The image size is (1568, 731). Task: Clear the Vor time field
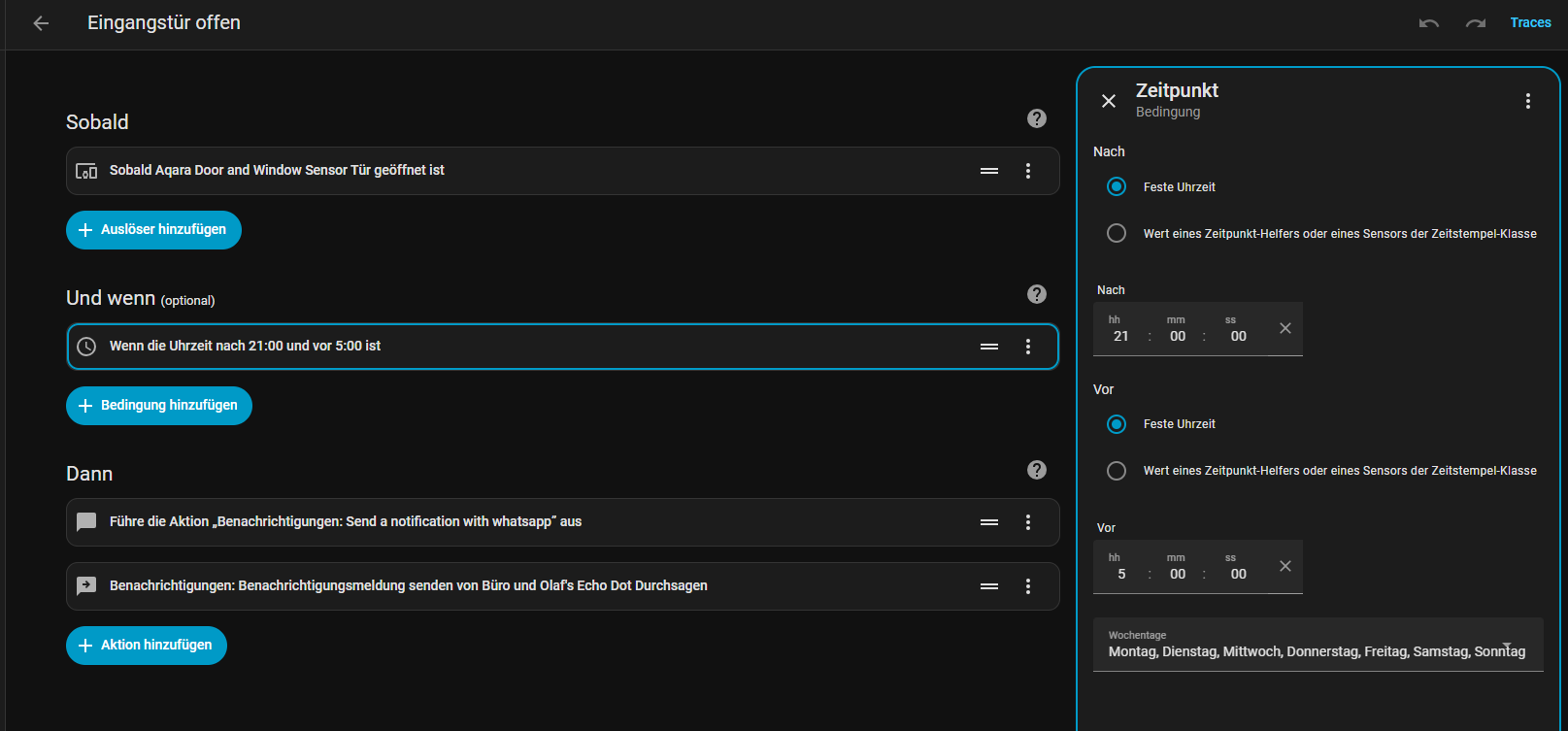click(x=1285, y=566)
